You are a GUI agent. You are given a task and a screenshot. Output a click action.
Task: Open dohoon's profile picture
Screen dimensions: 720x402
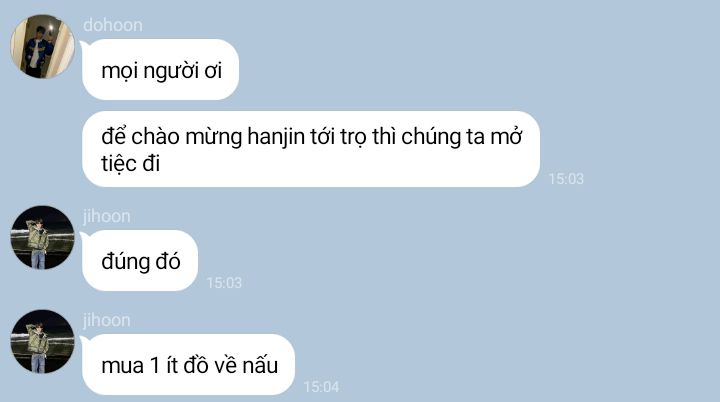(x=42, y=46)
